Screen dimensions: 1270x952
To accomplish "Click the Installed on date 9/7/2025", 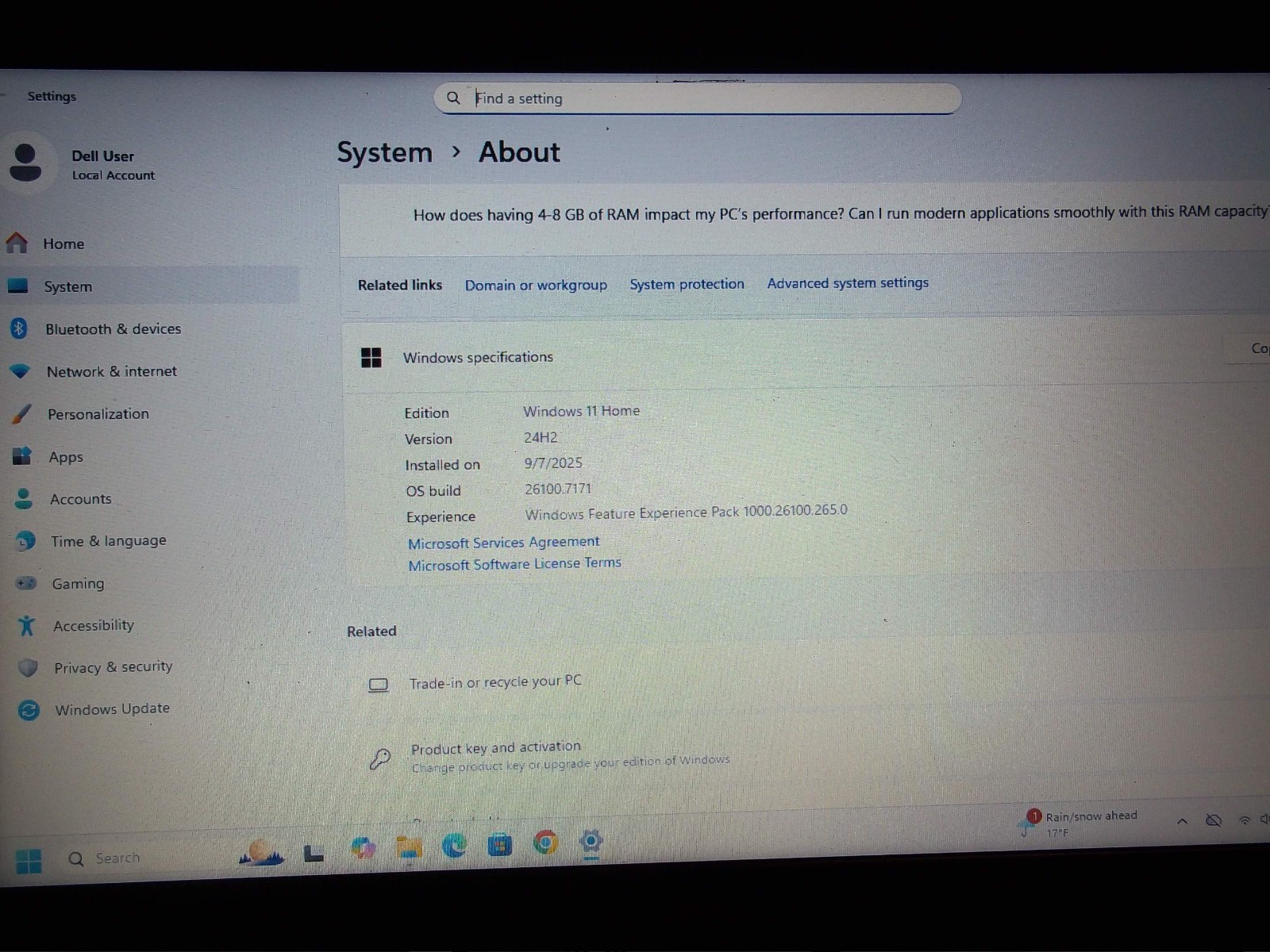I will (x=553, y=463).
